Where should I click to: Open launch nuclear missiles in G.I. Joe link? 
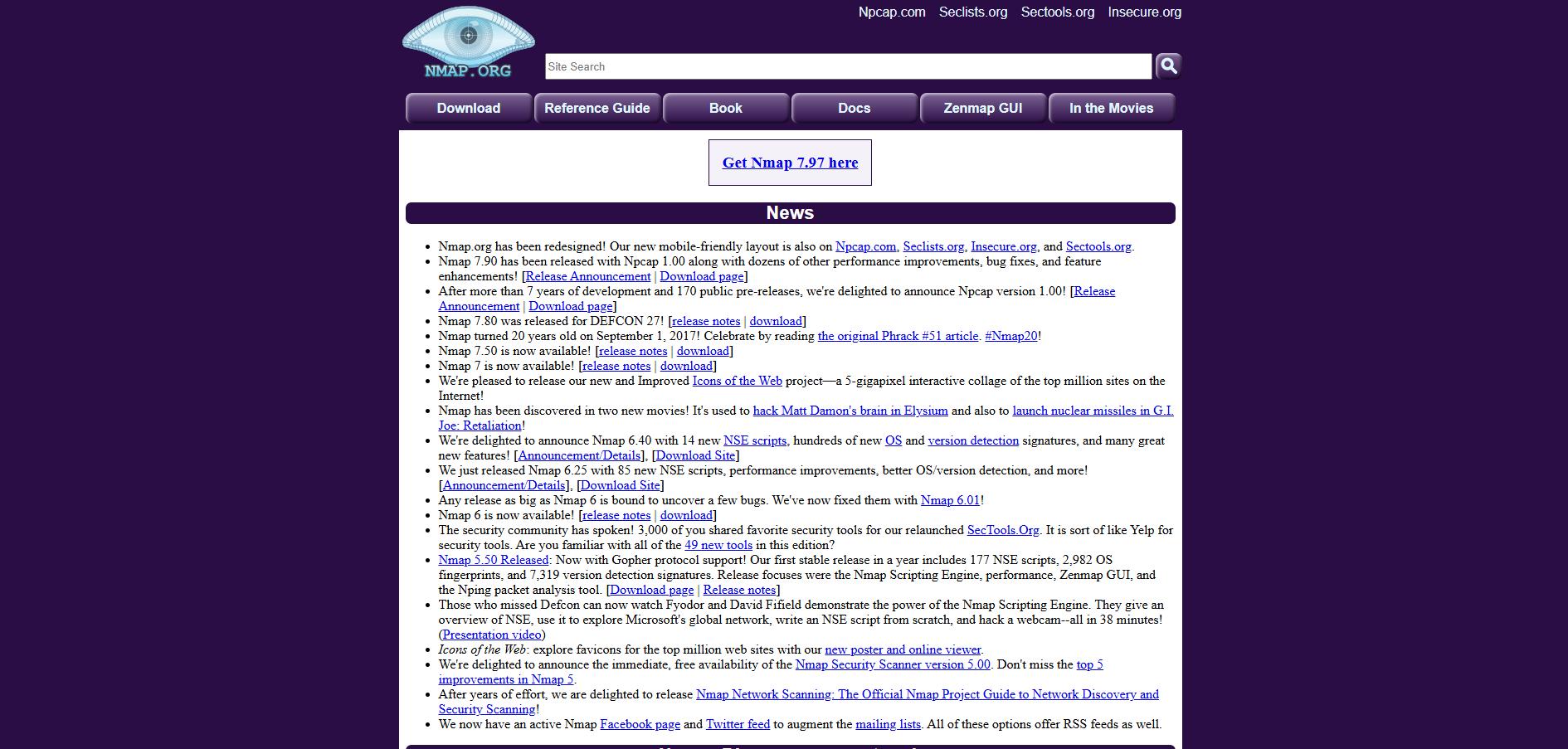click(1093, 411)
